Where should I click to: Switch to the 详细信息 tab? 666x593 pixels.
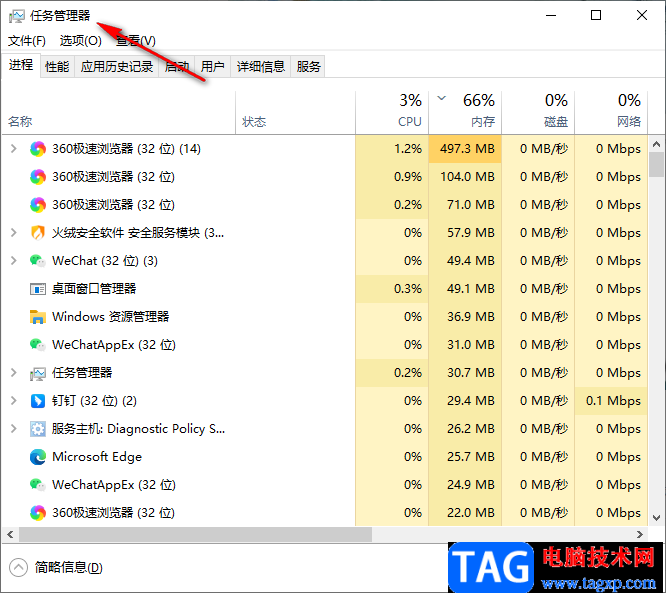(x=260, y=67)
